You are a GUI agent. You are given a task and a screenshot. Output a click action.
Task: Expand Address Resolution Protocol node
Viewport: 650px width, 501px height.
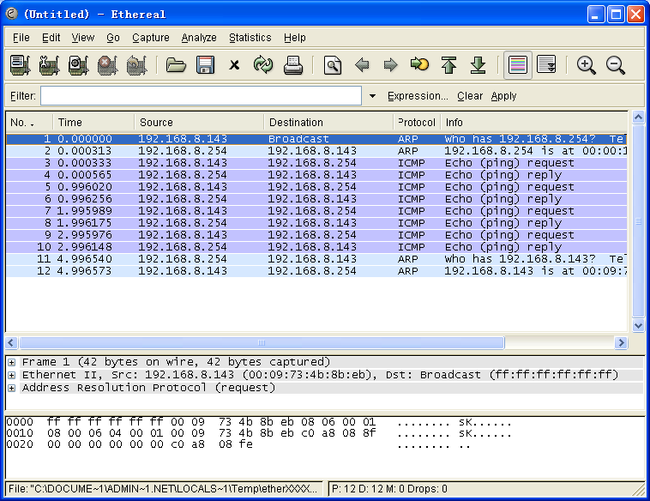[12, 388]
